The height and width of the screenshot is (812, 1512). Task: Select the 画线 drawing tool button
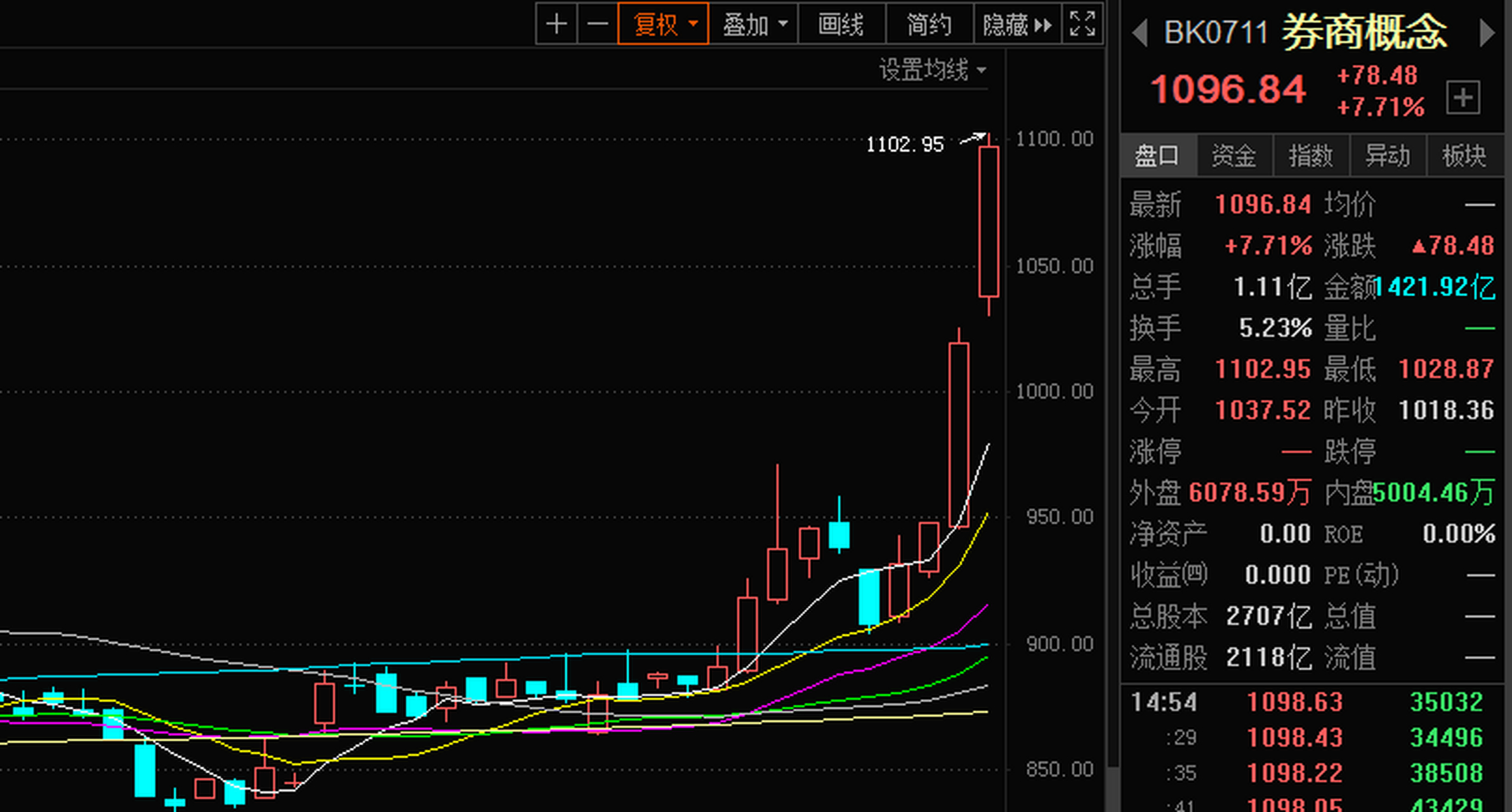click(841, 25)
